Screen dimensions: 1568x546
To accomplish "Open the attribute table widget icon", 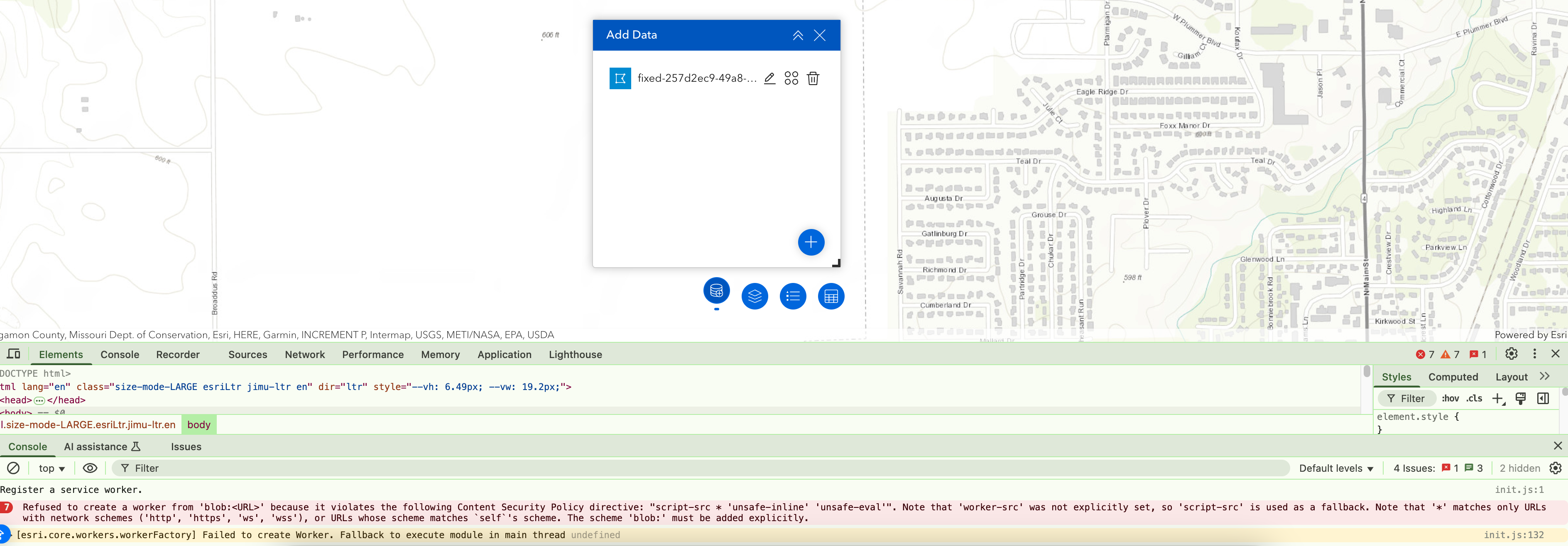I will (x=831, y=296).
